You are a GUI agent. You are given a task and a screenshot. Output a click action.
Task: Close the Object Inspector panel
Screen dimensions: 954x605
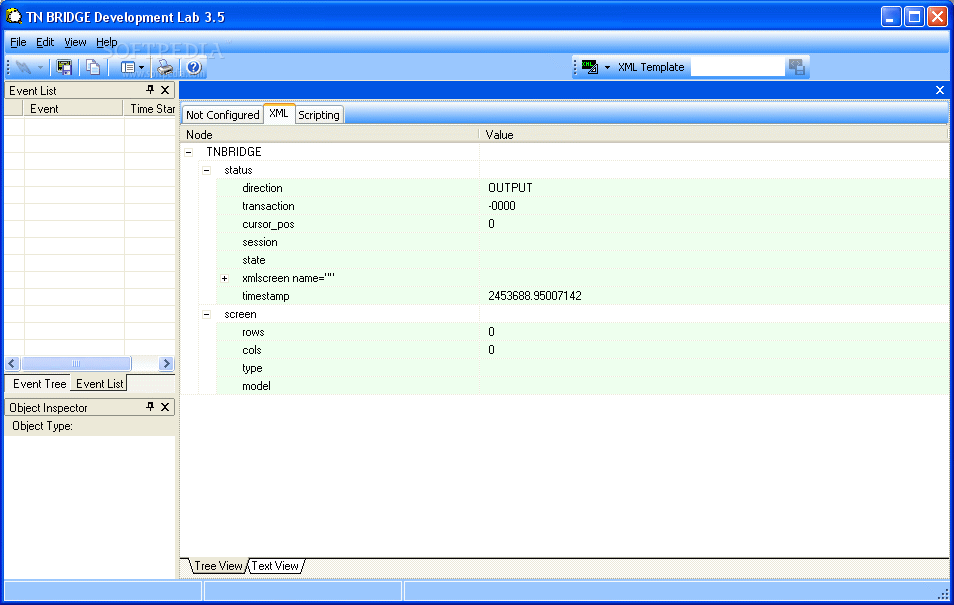(165, 407)
